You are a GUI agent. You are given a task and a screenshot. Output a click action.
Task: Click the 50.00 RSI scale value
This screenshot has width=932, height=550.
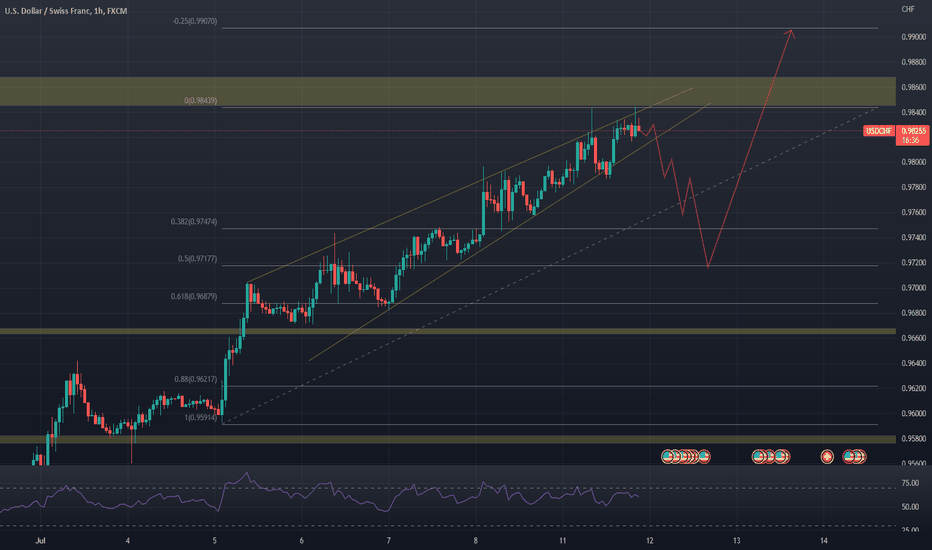910,507
